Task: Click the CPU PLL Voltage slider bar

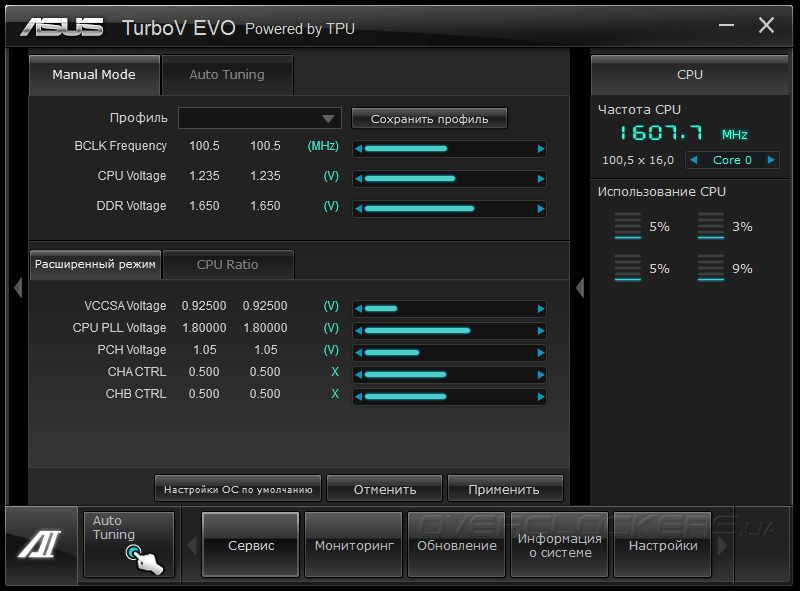Action: (449, 331)
